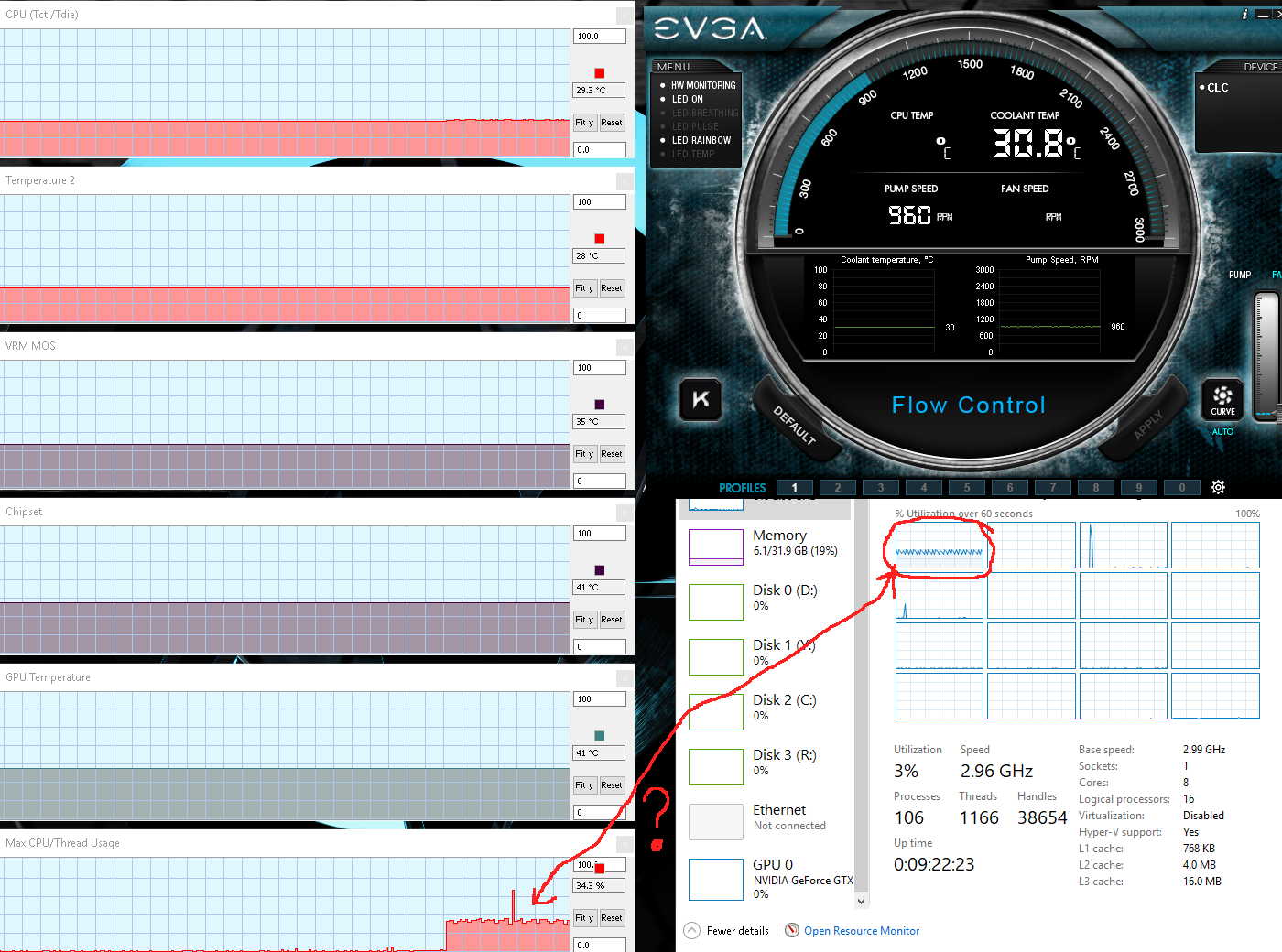Adjust the PUMP speed slider
The image size is (1282, 952).
pyautogui.click(x=1266, y=355)
